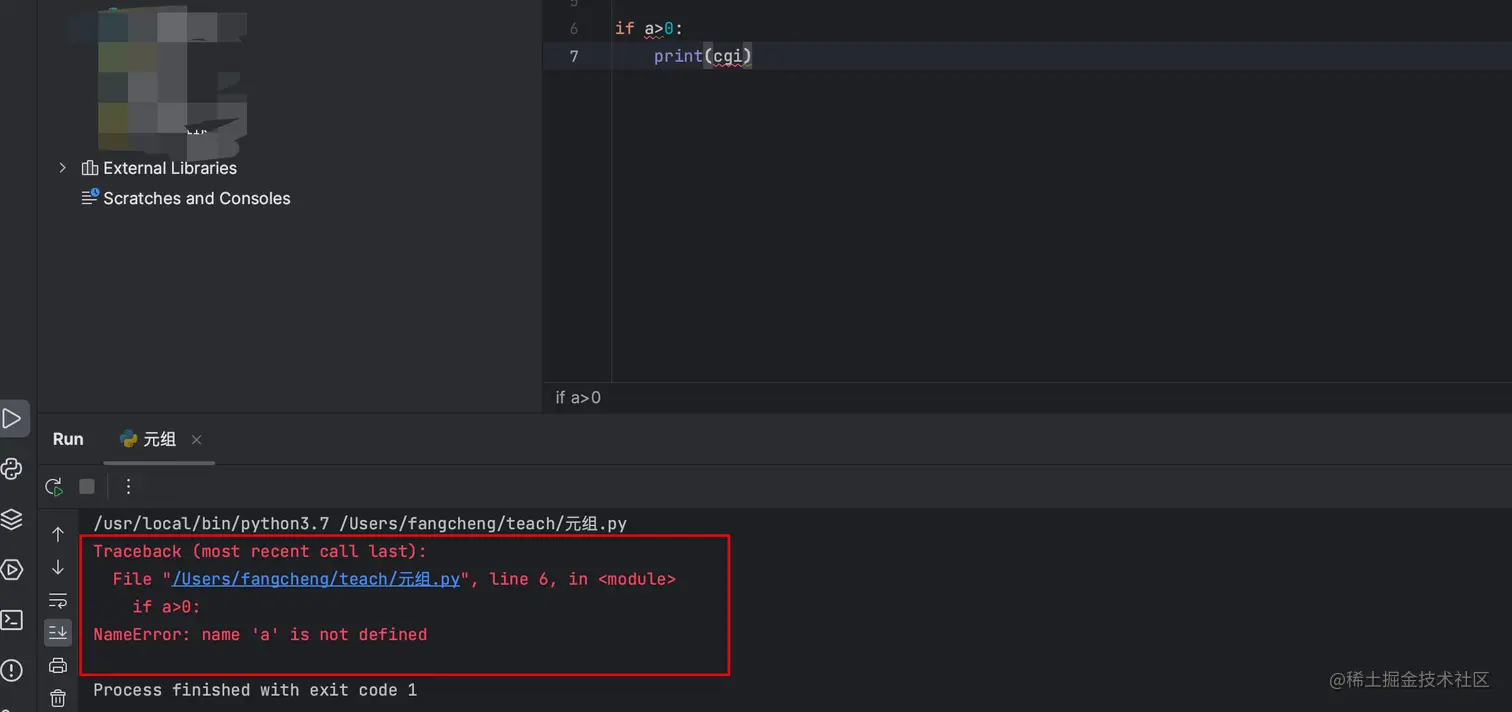This screenshot has height=712, width=1512.
Task: Click the NameError message line
Action: click(x=260, y=634)
